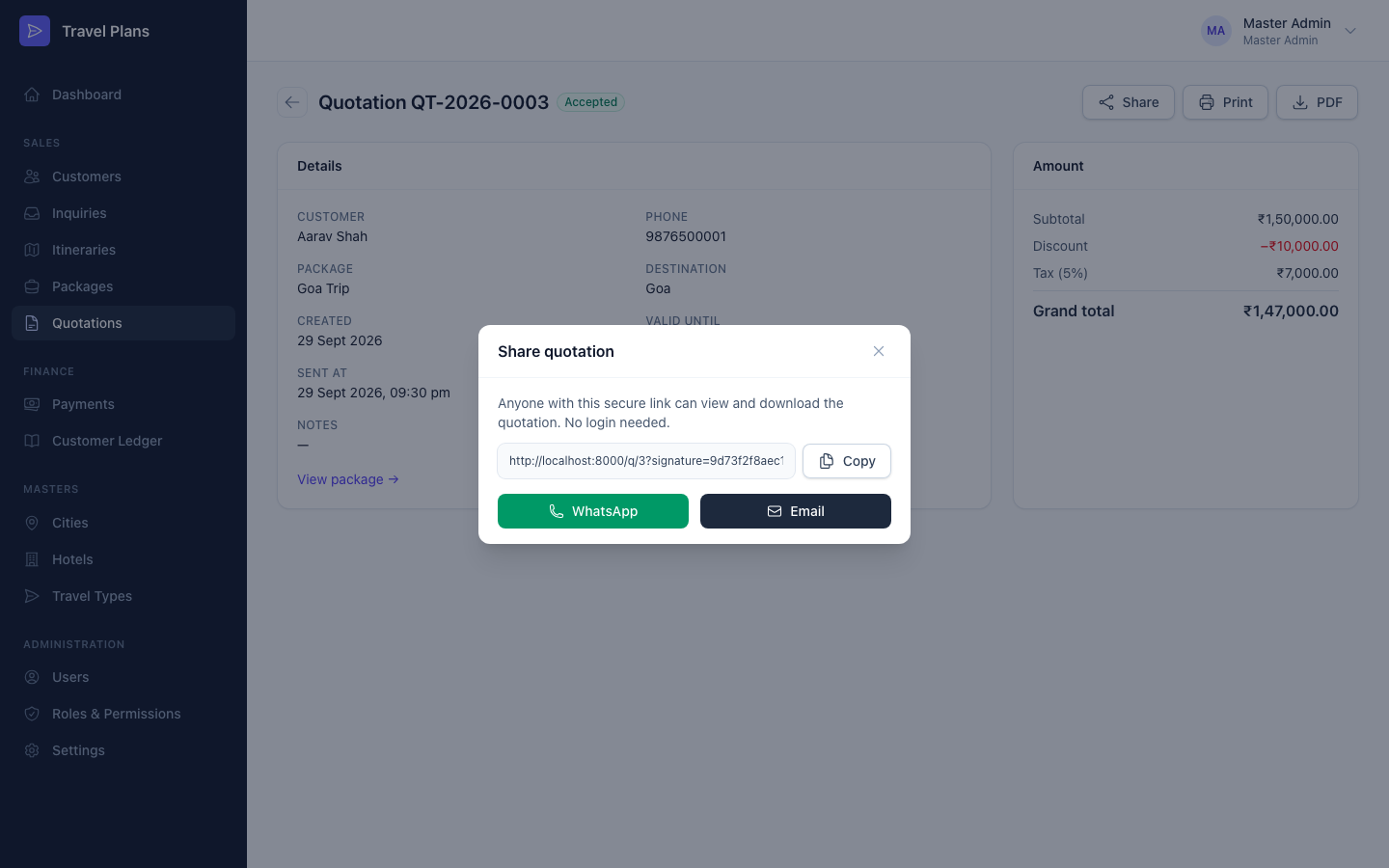Viewport: 1389px width, 868px height.
Task: Open the Share button in header
Action: click(x=1129, y=102)
